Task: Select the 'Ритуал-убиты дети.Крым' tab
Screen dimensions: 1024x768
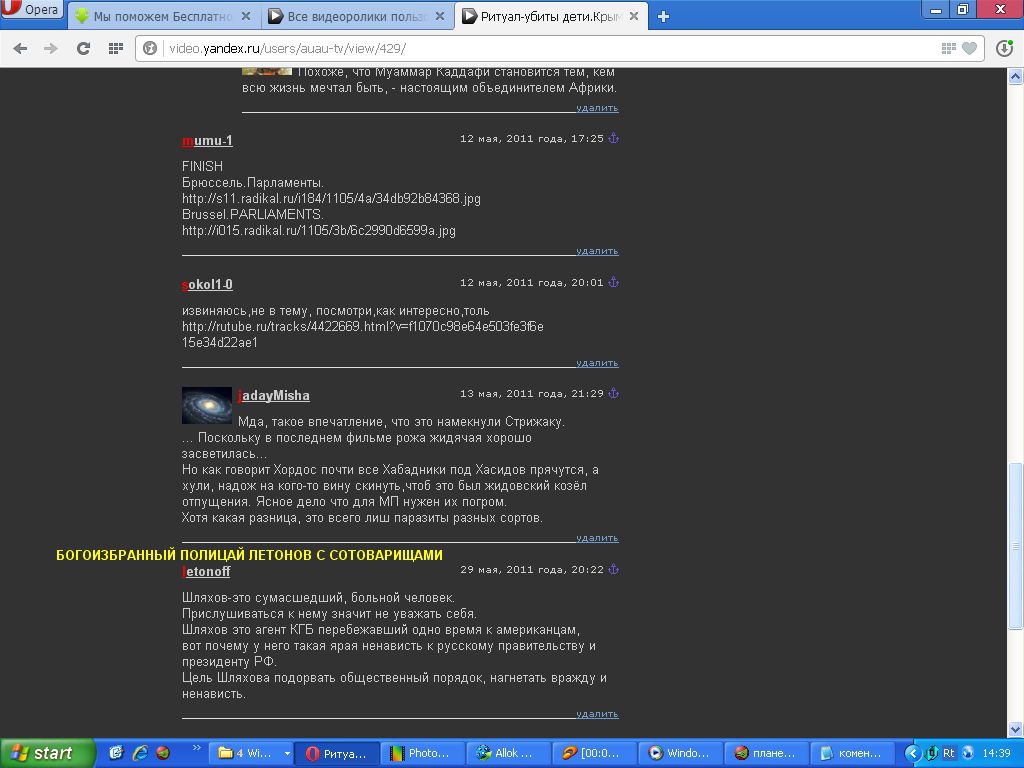Action: (x=551, y=16)
